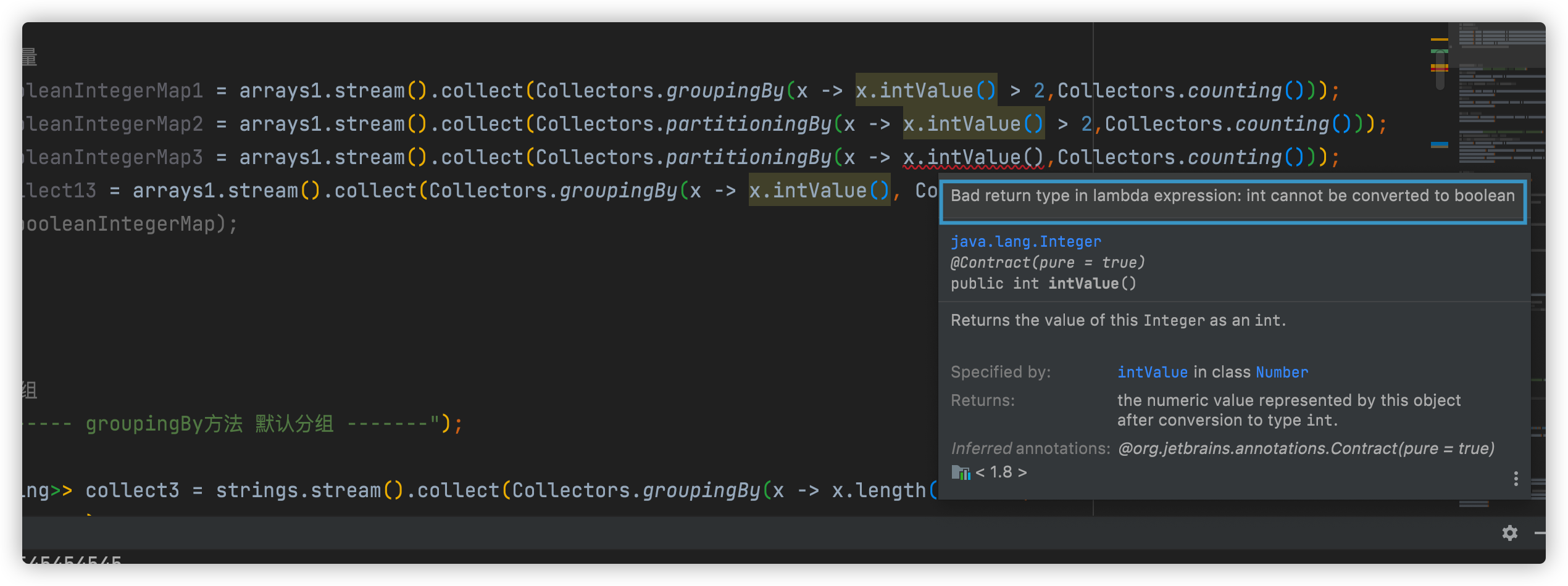The height and width of the screenshot is (586, 1568).
Task: Click groupingBy on the leanIntegerMap1 line
Action: coord(725,91)
